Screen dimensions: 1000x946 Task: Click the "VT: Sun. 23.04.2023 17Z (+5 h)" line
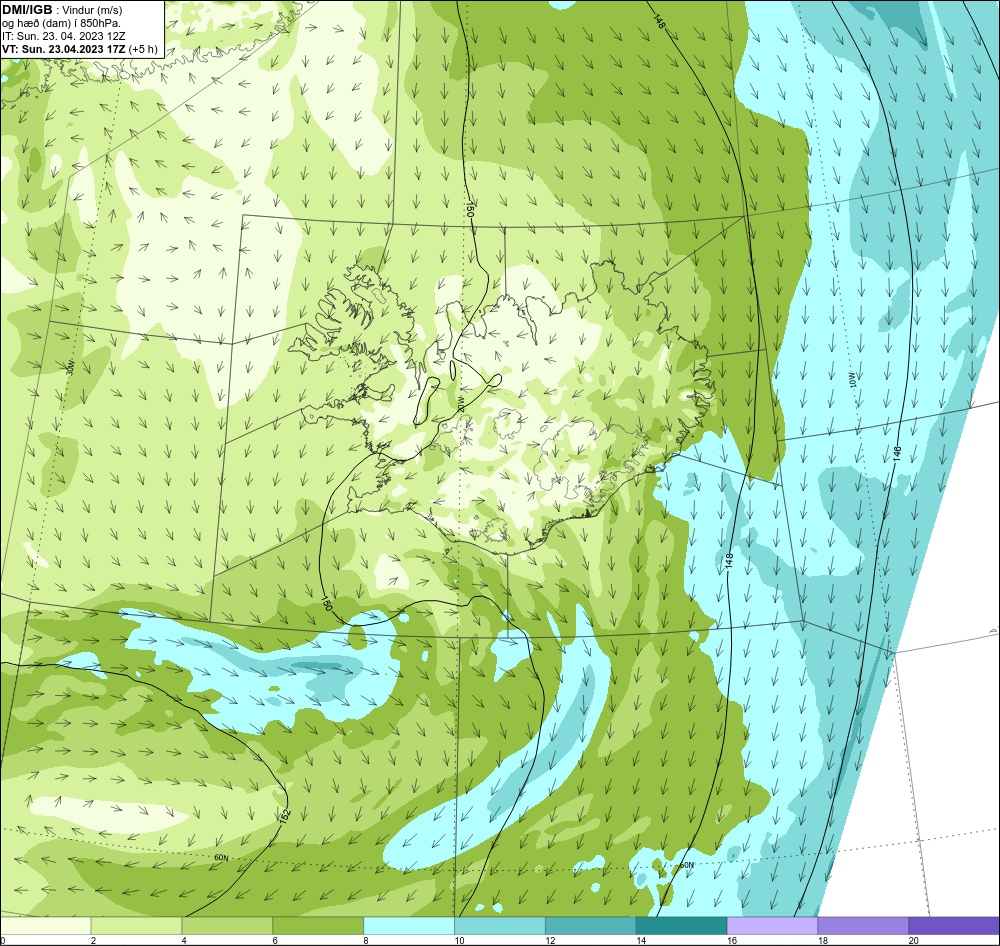[80, 49]
